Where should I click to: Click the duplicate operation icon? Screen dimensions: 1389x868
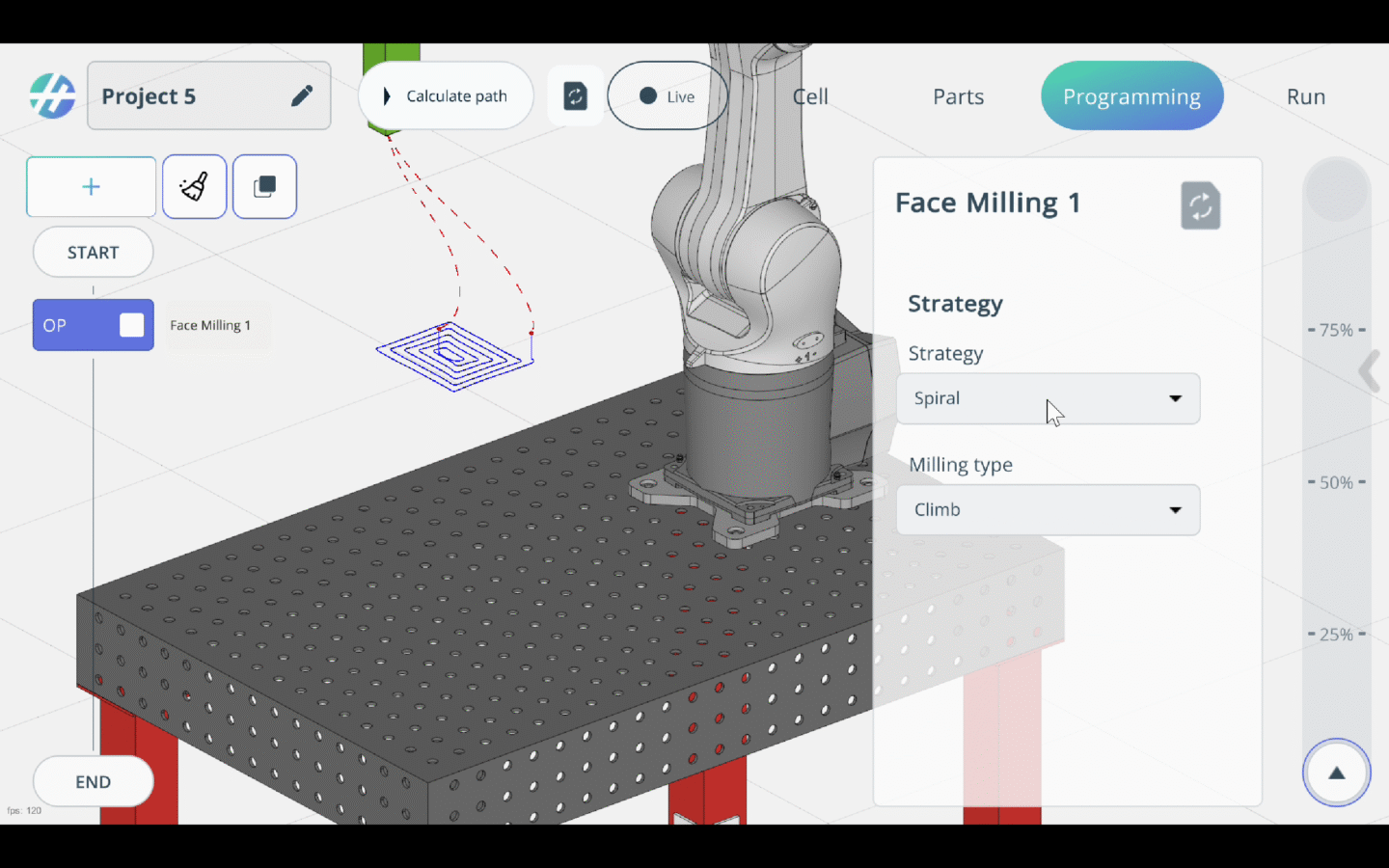(264, 186)
